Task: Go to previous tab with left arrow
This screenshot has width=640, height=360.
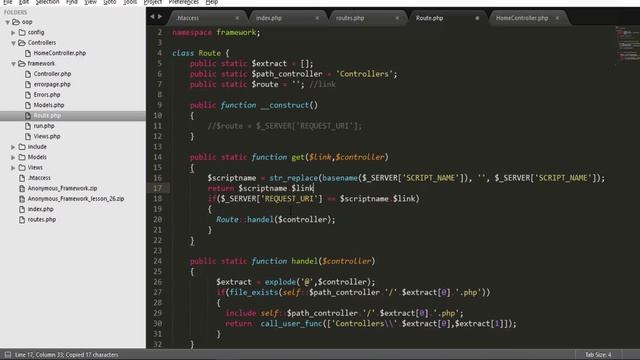Action: 152,17
